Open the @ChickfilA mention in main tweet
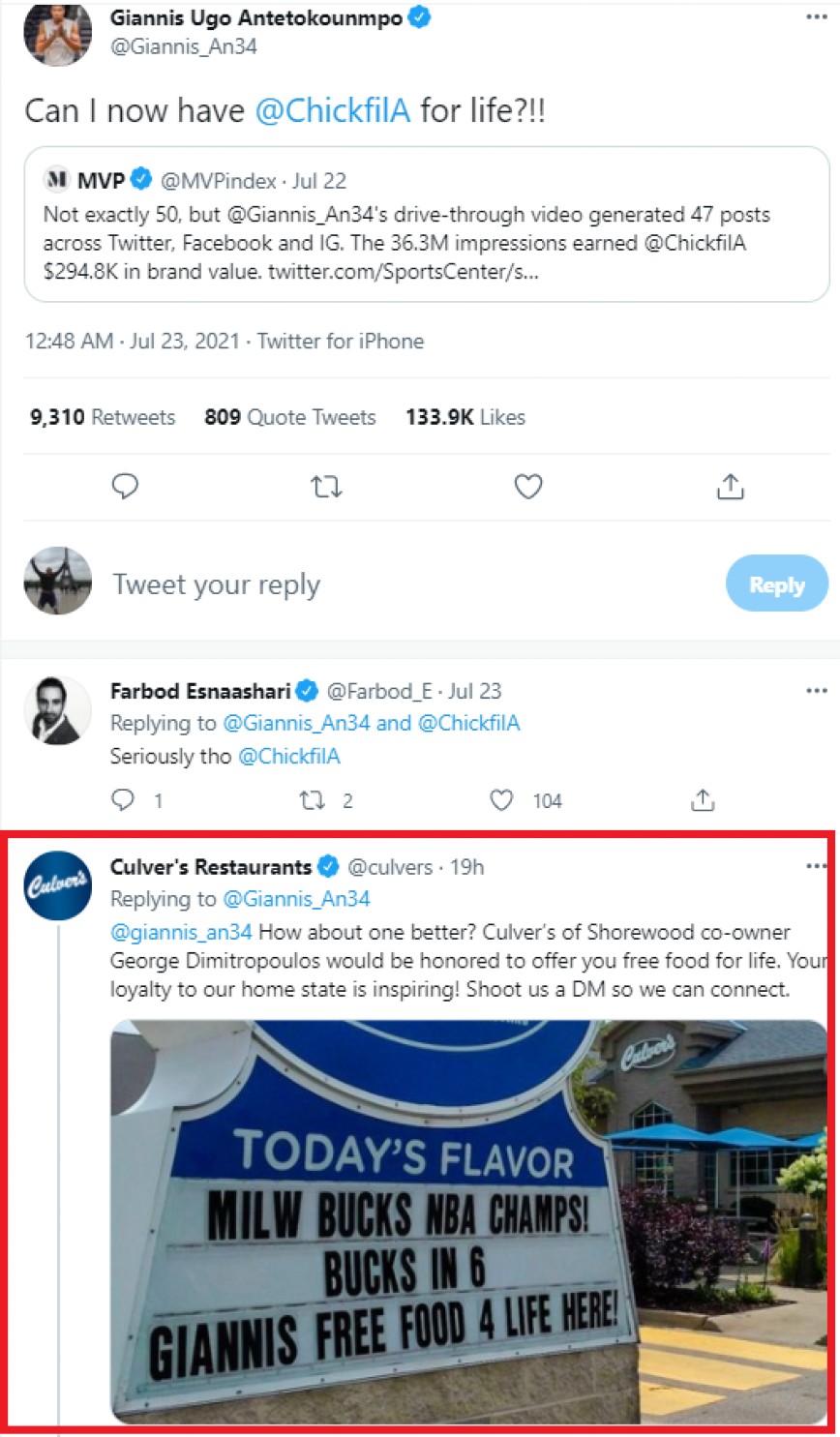The height and width of the screenshot is (1437, 840). [333, 110]
